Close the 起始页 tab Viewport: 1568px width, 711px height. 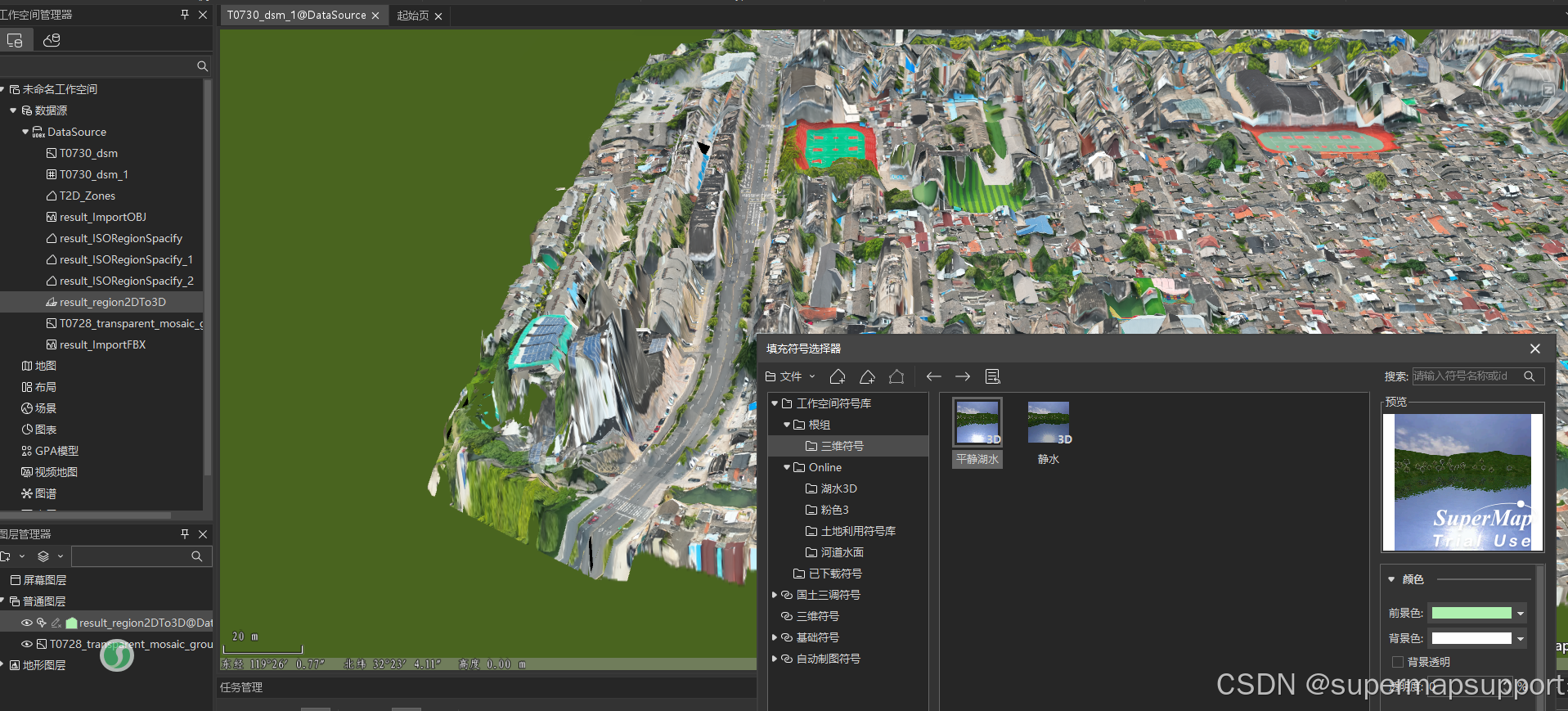click(438, 16)
